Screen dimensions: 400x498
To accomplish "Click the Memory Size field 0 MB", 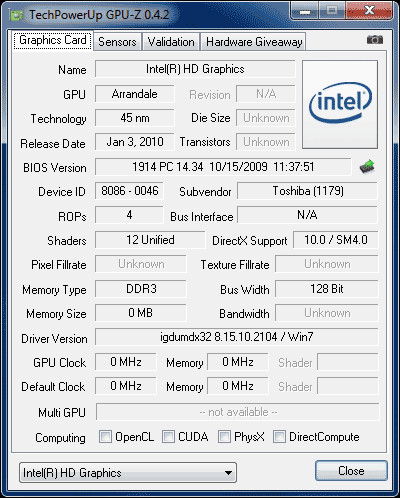I will click(141, 313).
